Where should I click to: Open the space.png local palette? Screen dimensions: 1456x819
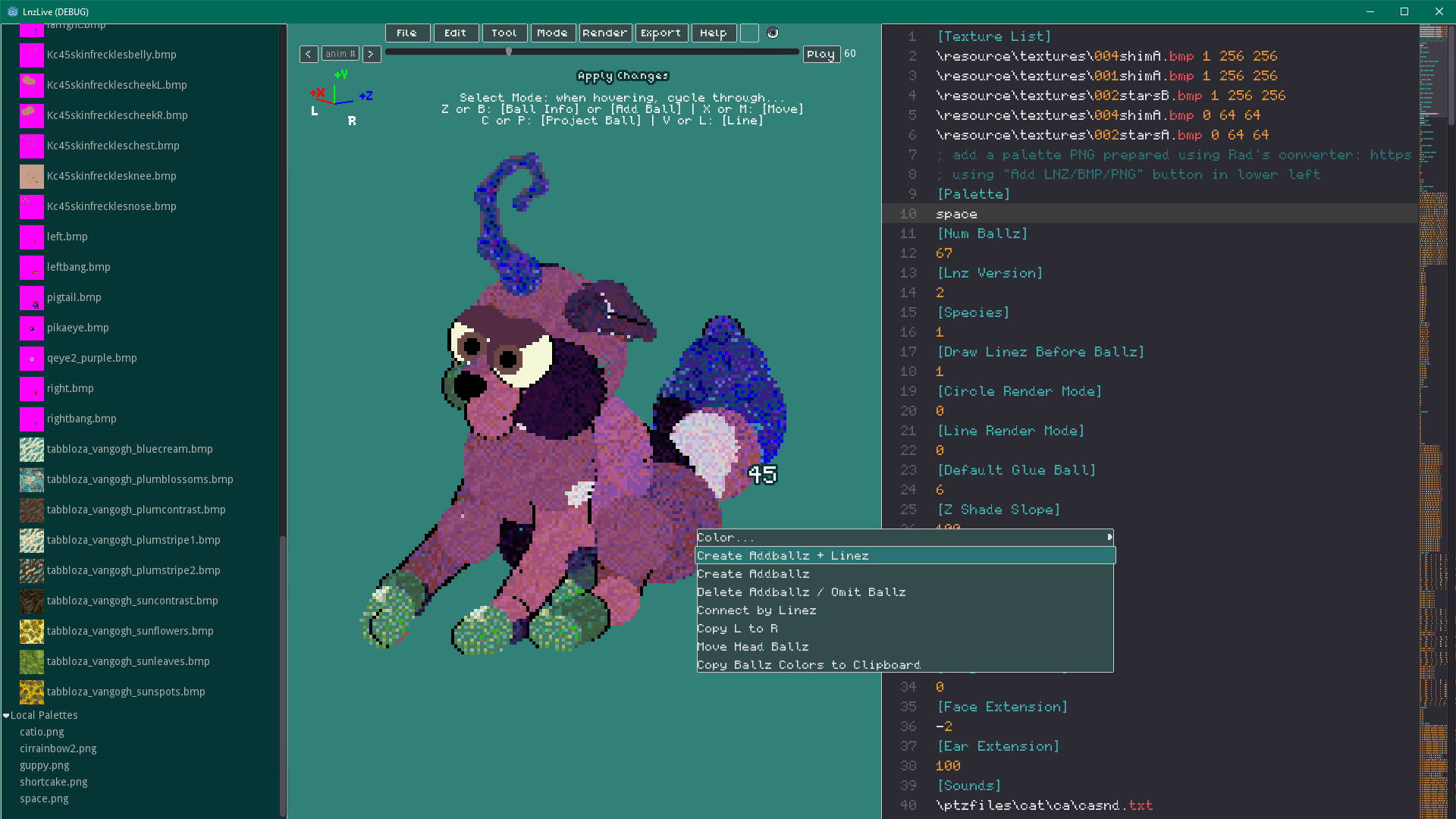click(x=44, y=799)
